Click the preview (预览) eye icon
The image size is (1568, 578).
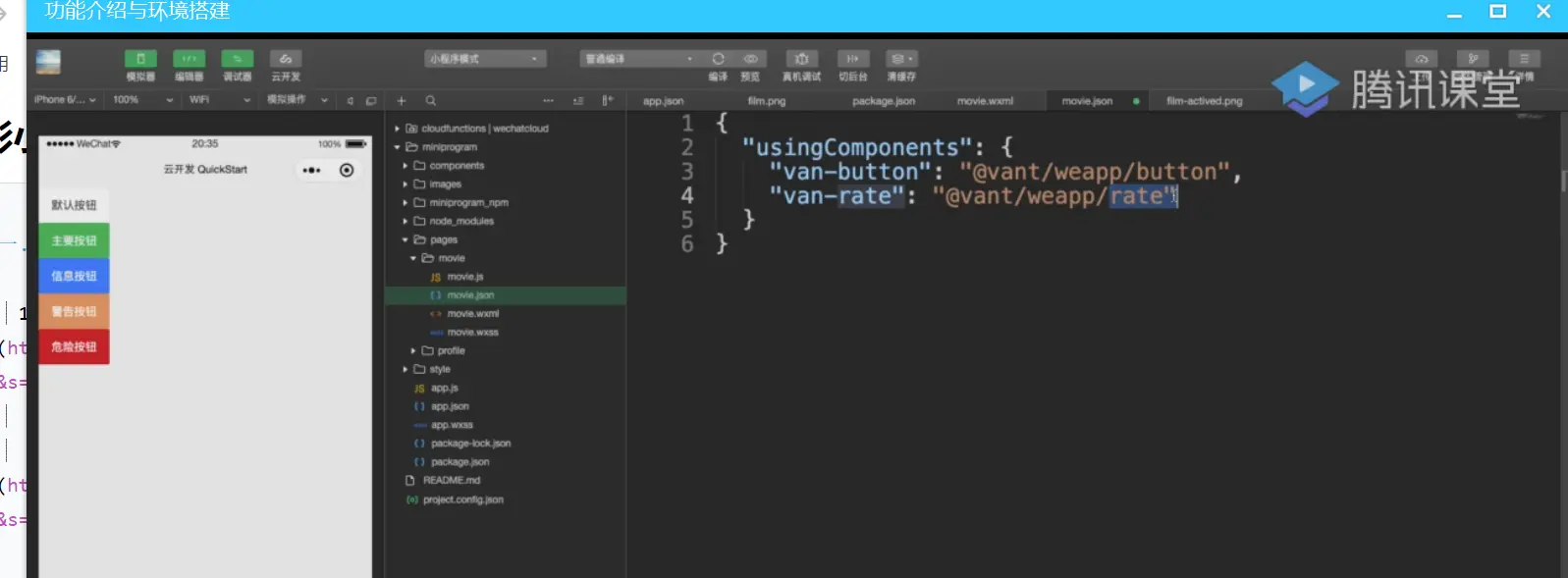point(750,59)
